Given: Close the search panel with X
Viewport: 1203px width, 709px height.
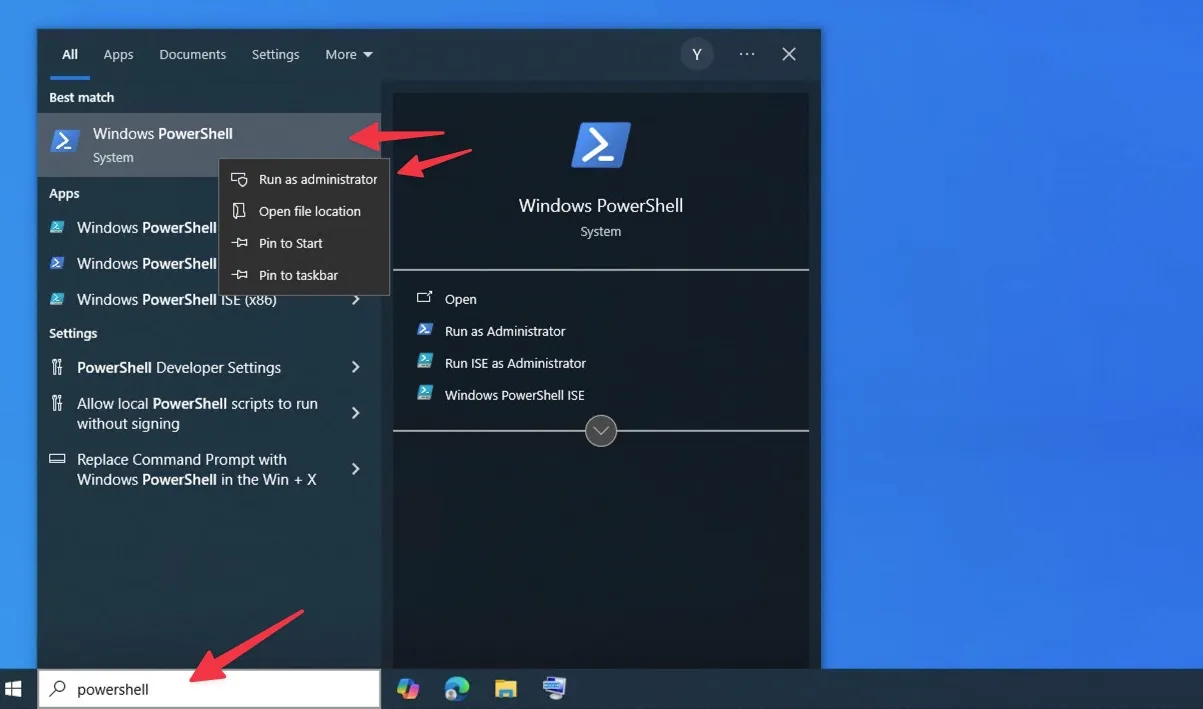Looking at the screenshot, I should pyautogui.click(x=789, y=55).
